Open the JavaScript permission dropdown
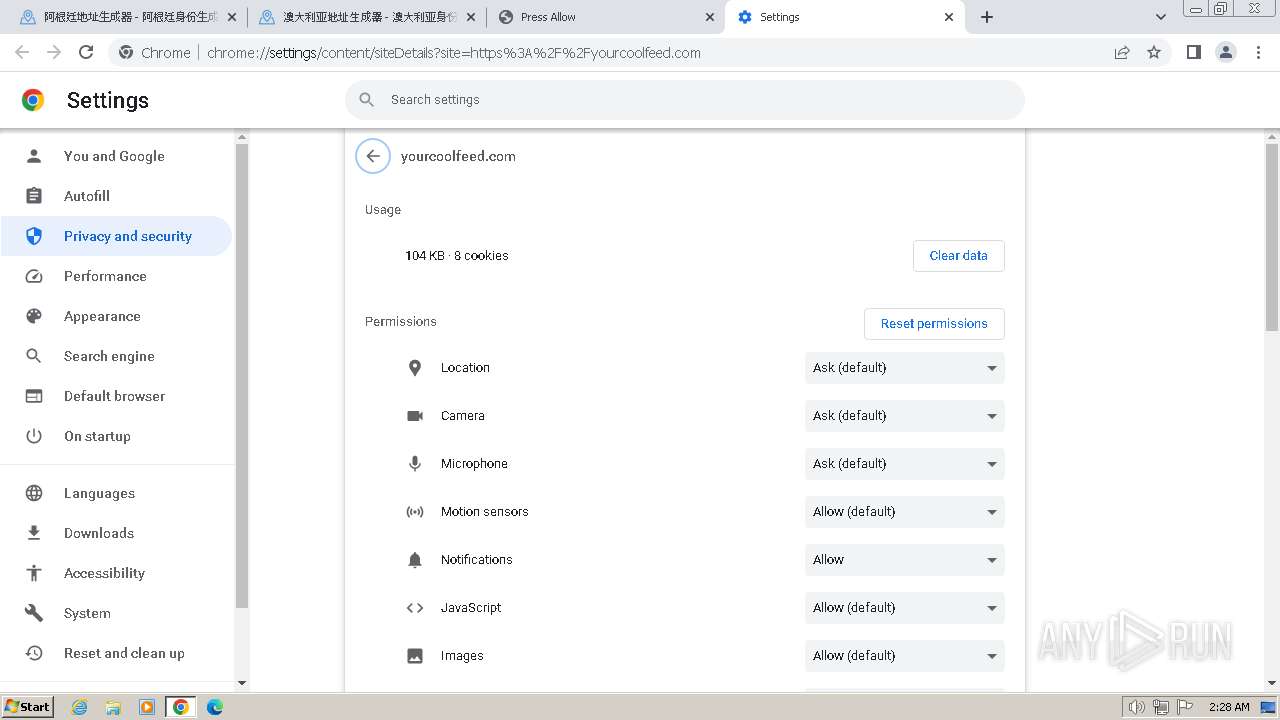 (905, 608)
